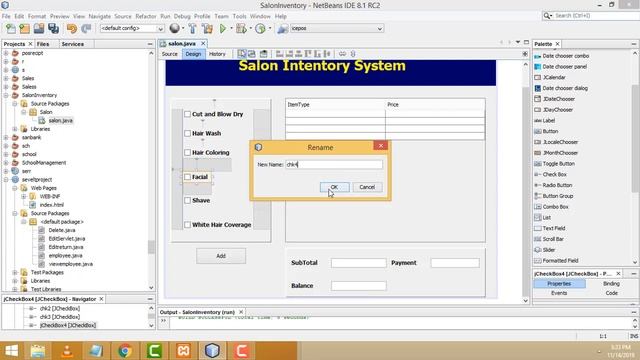
Task: Click OK in the Rename dialog
Action: tap(334, 187)
